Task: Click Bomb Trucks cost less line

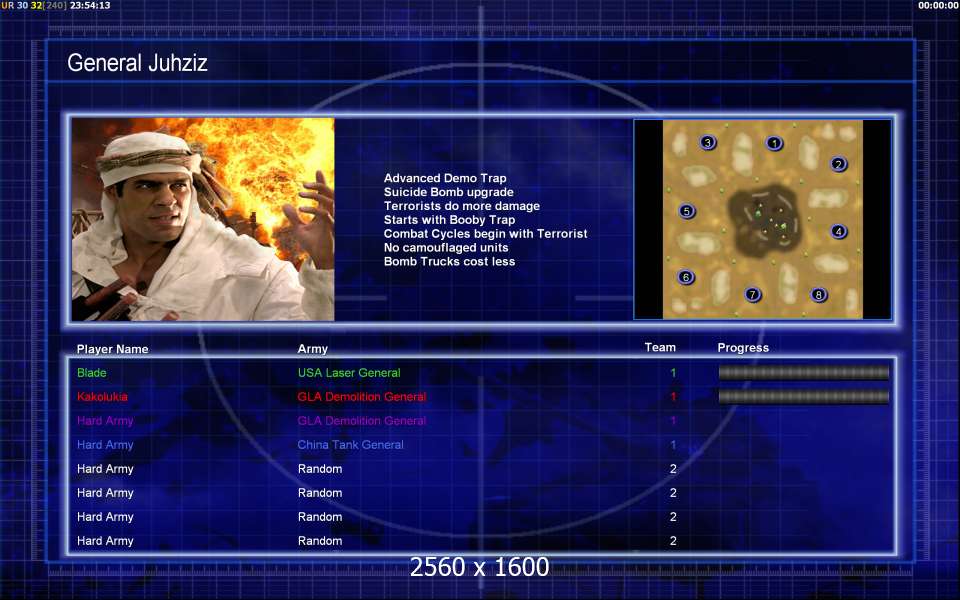Action: pos(449,261)
